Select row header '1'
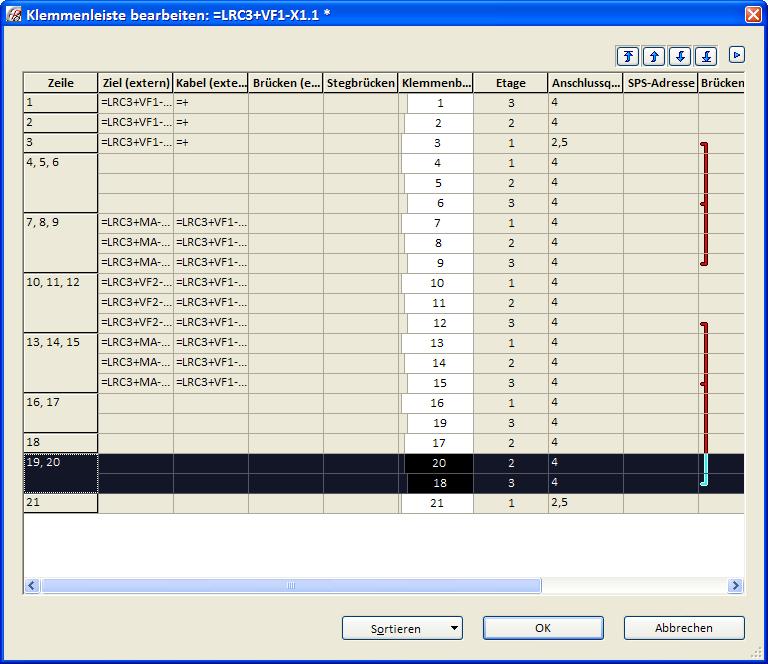Viewport: 768px width, 664px height. point(61,103)
